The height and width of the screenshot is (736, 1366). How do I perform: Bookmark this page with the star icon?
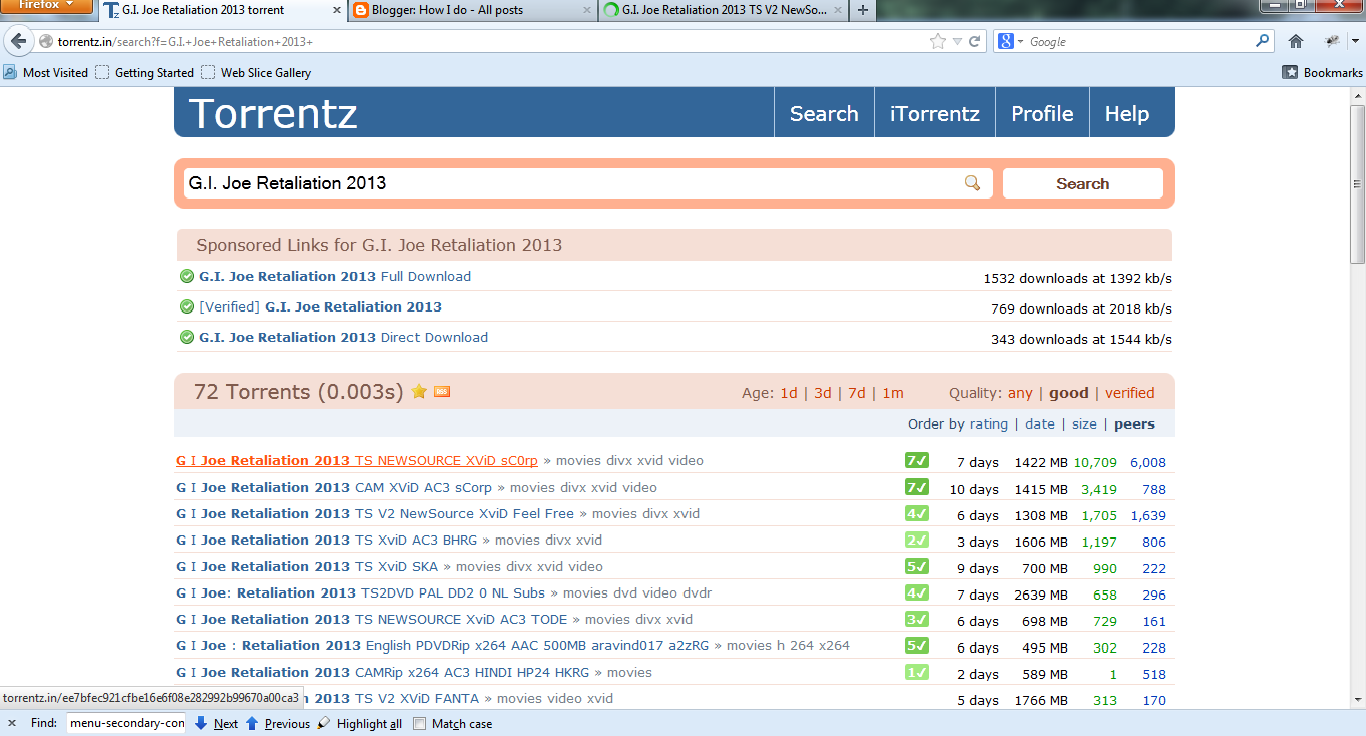point(937,42)
